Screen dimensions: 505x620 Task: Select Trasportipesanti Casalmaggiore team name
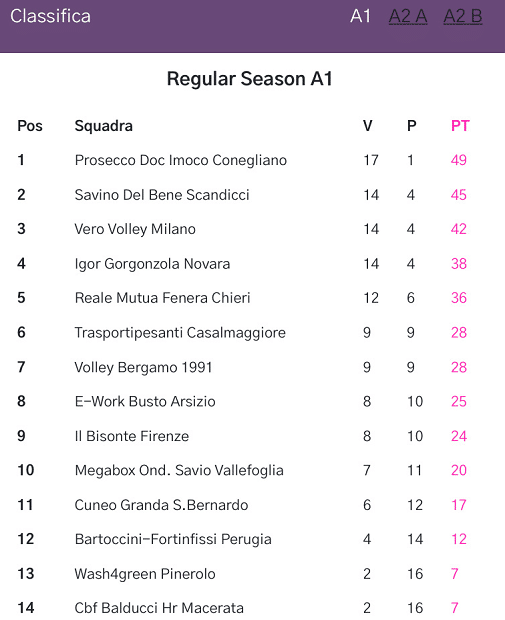pyautogui.click(x=180, y=333)
